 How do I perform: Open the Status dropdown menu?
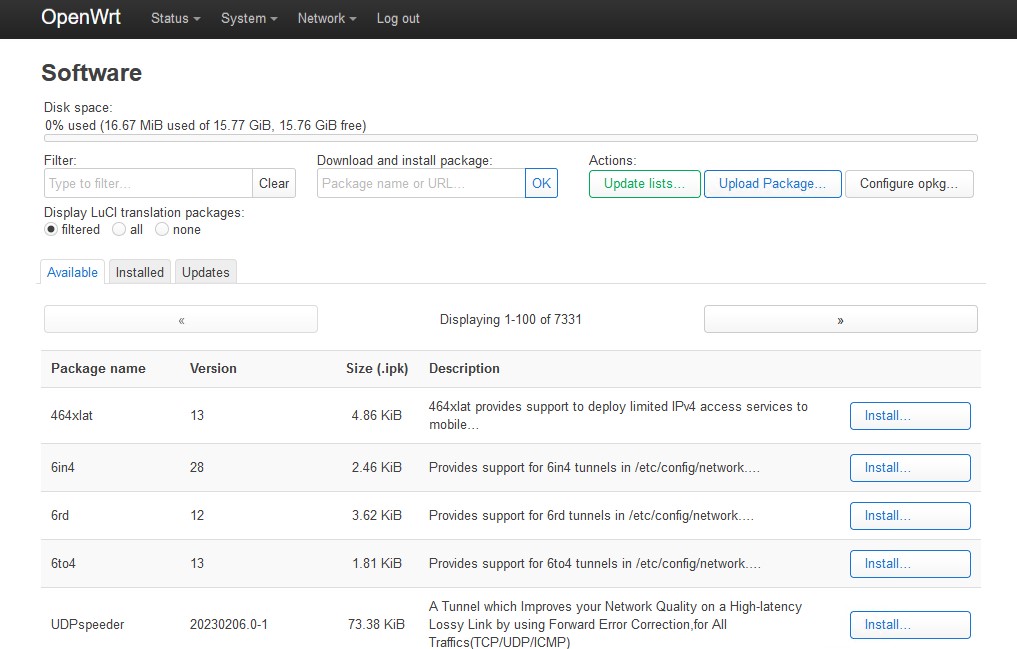point(175,18)
